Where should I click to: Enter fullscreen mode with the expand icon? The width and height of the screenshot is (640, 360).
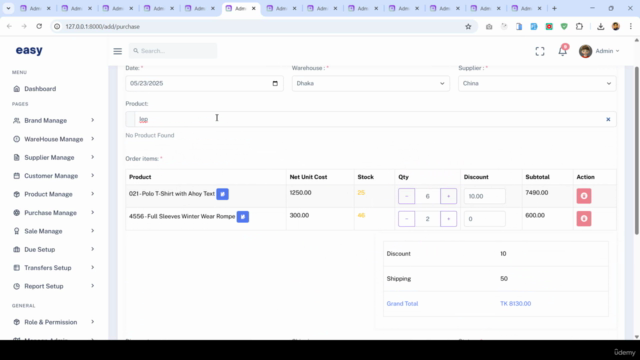click(540, 51)
